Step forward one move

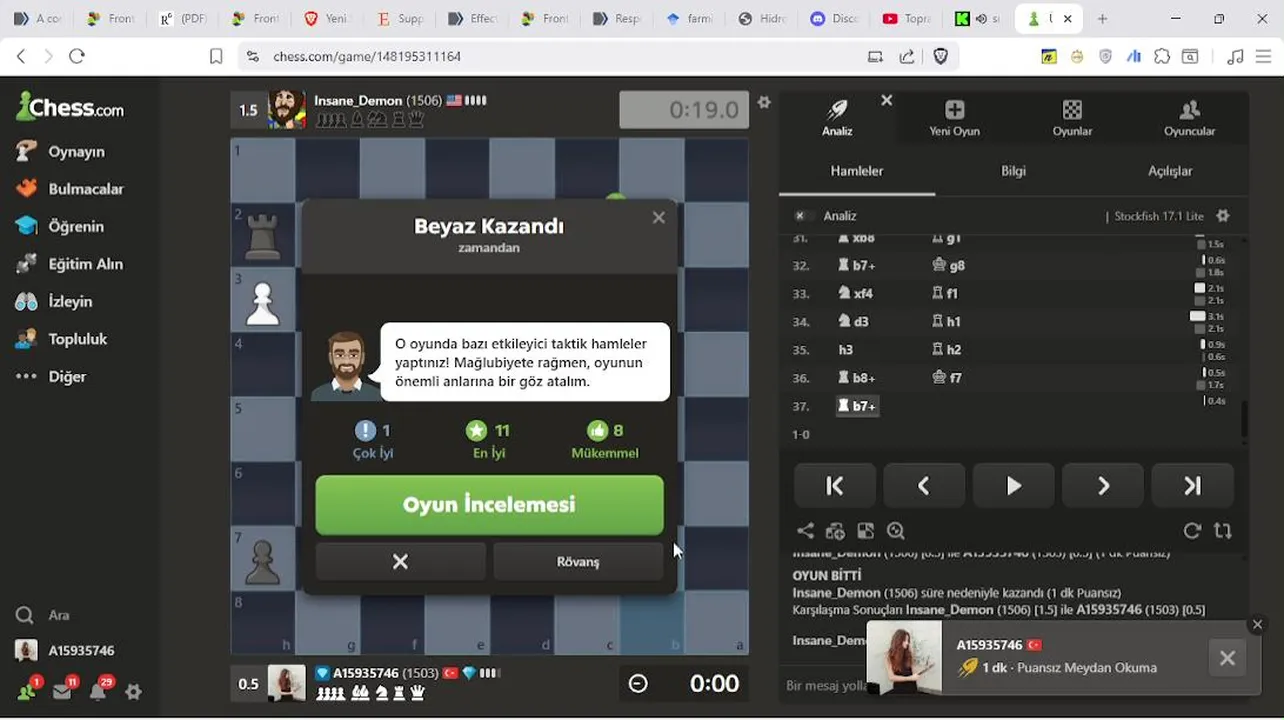pyautogui.click(x=1103, y=486)
